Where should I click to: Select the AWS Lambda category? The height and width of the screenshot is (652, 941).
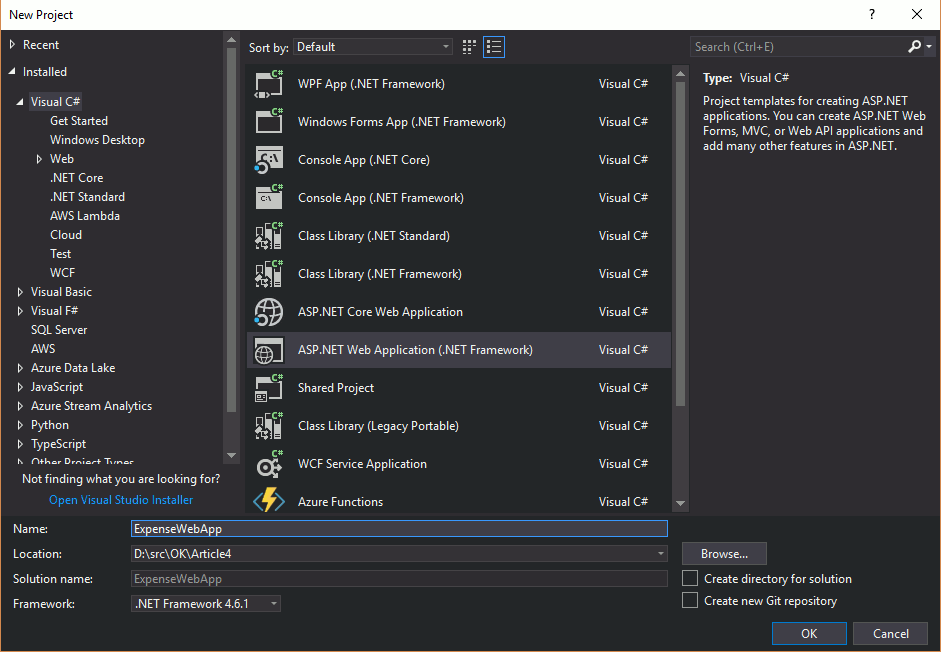pyautogui.click(x=84, y=216)
